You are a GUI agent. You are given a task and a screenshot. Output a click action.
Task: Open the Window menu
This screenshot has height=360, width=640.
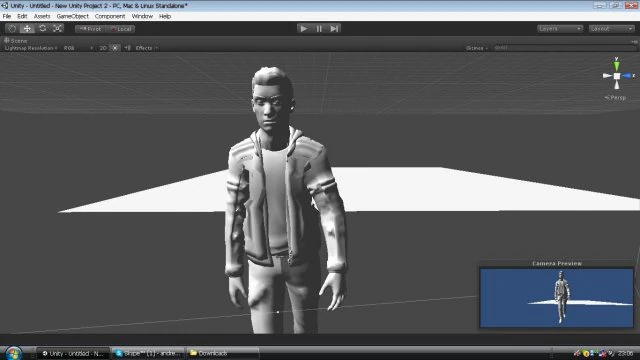(142, 16)
